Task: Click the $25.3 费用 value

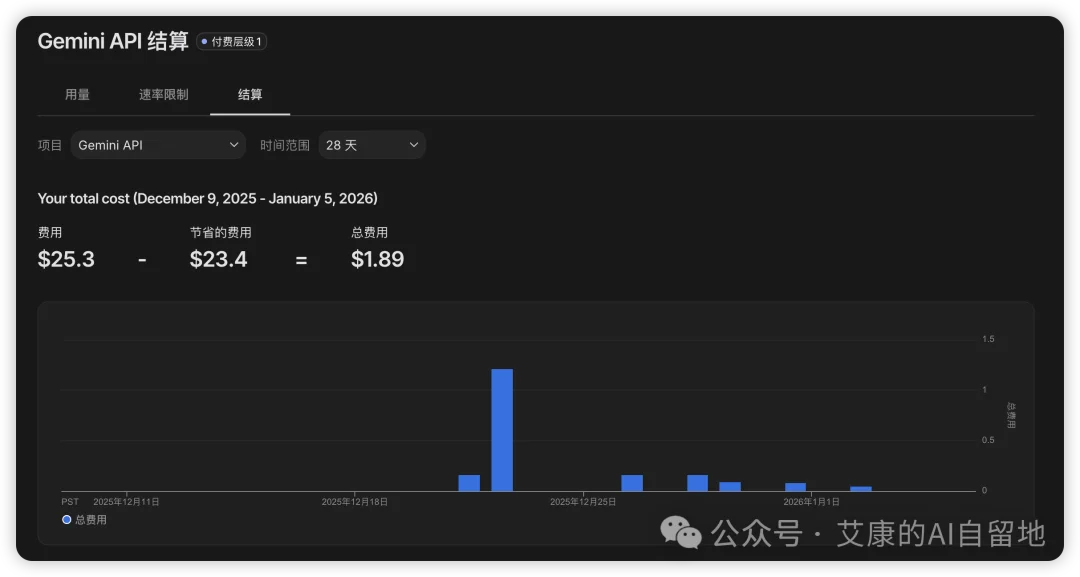Action: (x=66, y=259)
